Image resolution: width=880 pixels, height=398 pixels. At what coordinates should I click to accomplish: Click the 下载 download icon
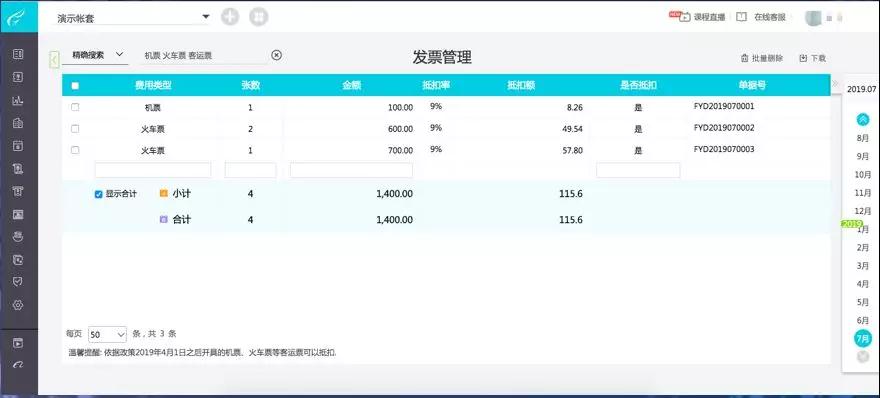pos(803,58)
